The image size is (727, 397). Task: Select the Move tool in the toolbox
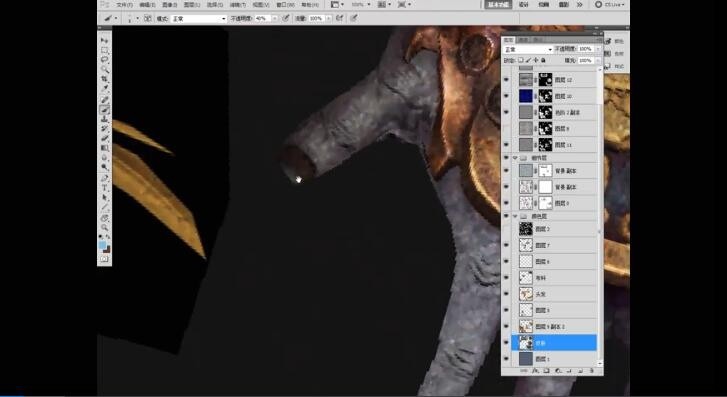pos(104,41)
